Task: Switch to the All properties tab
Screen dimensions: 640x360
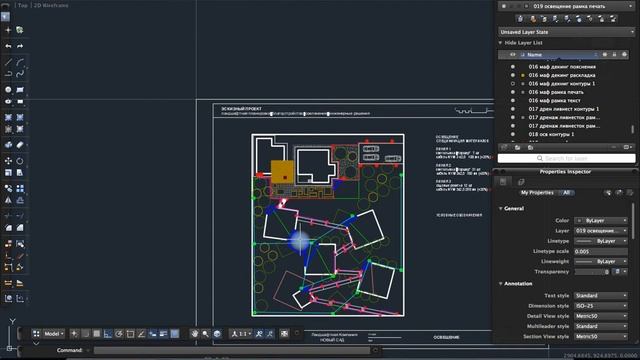Action: click(x=566, y=193)
